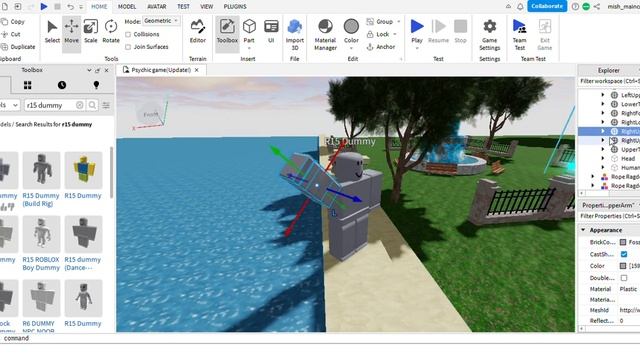The height and width of the screenshot is (360, 640).
Task: Expand the Head tree item
Action: tap(603, 158)
